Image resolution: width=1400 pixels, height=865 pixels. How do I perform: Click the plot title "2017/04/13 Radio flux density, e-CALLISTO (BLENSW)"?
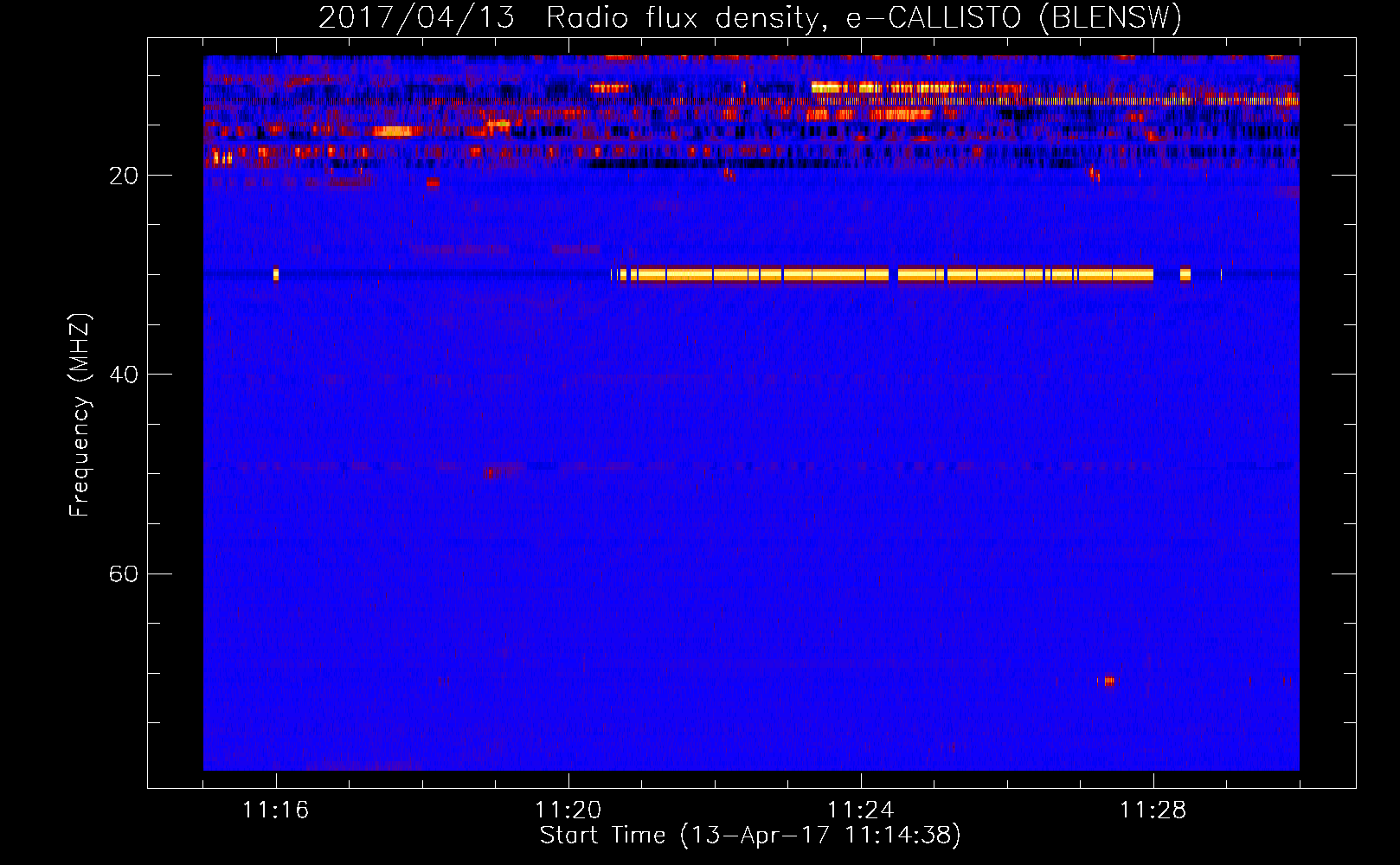tap(750, 17)
